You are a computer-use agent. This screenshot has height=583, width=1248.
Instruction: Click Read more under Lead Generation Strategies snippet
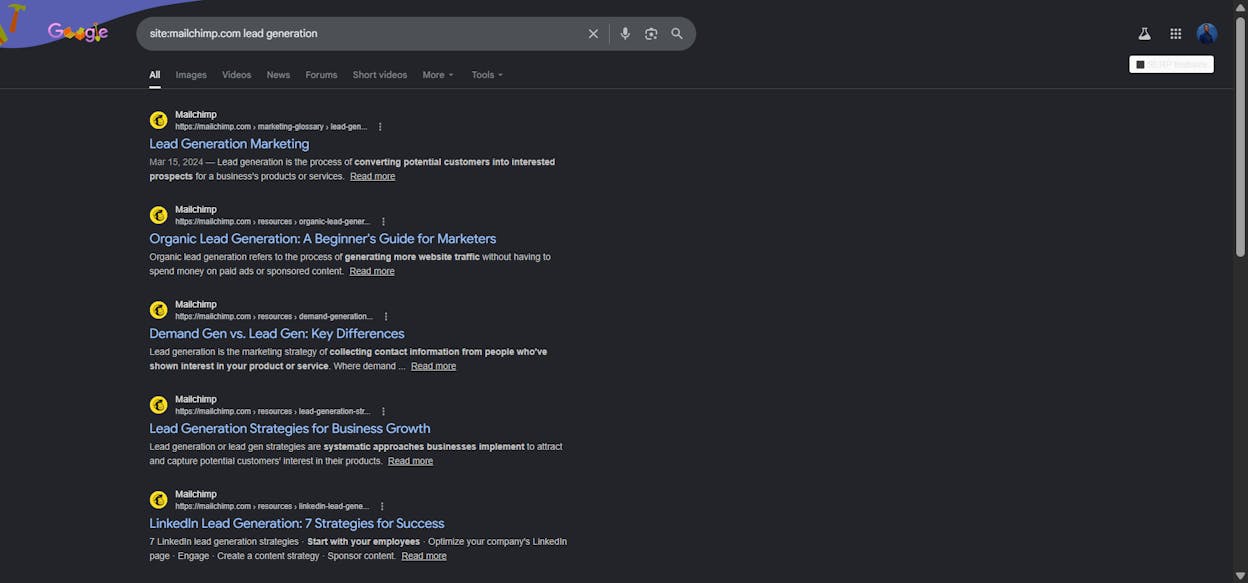(x=410, y=461)
